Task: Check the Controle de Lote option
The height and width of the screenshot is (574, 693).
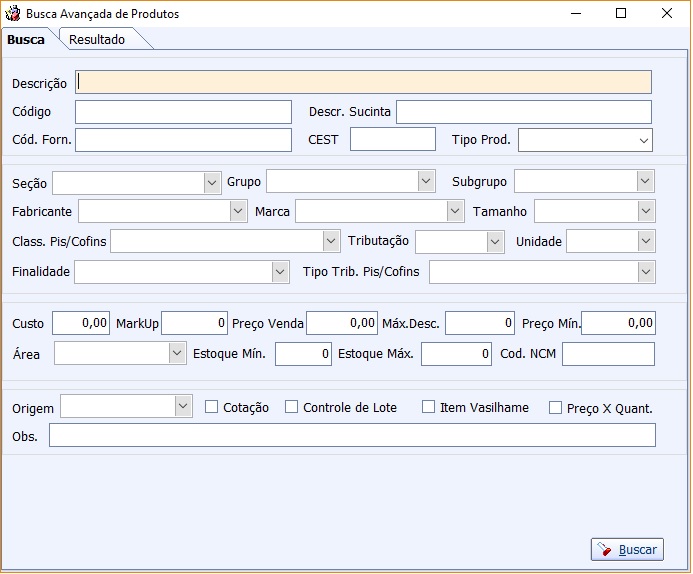Action: (x=291, y=407)
